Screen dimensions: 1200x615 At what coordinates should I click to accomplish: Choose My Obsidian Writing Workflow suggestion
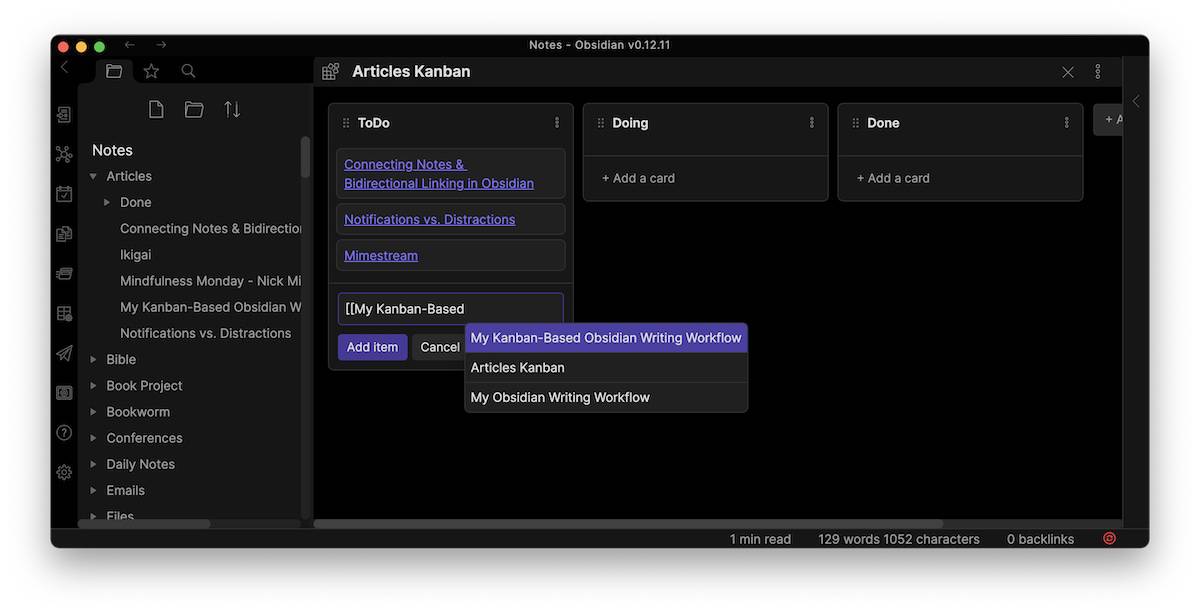tap(606, 397)
